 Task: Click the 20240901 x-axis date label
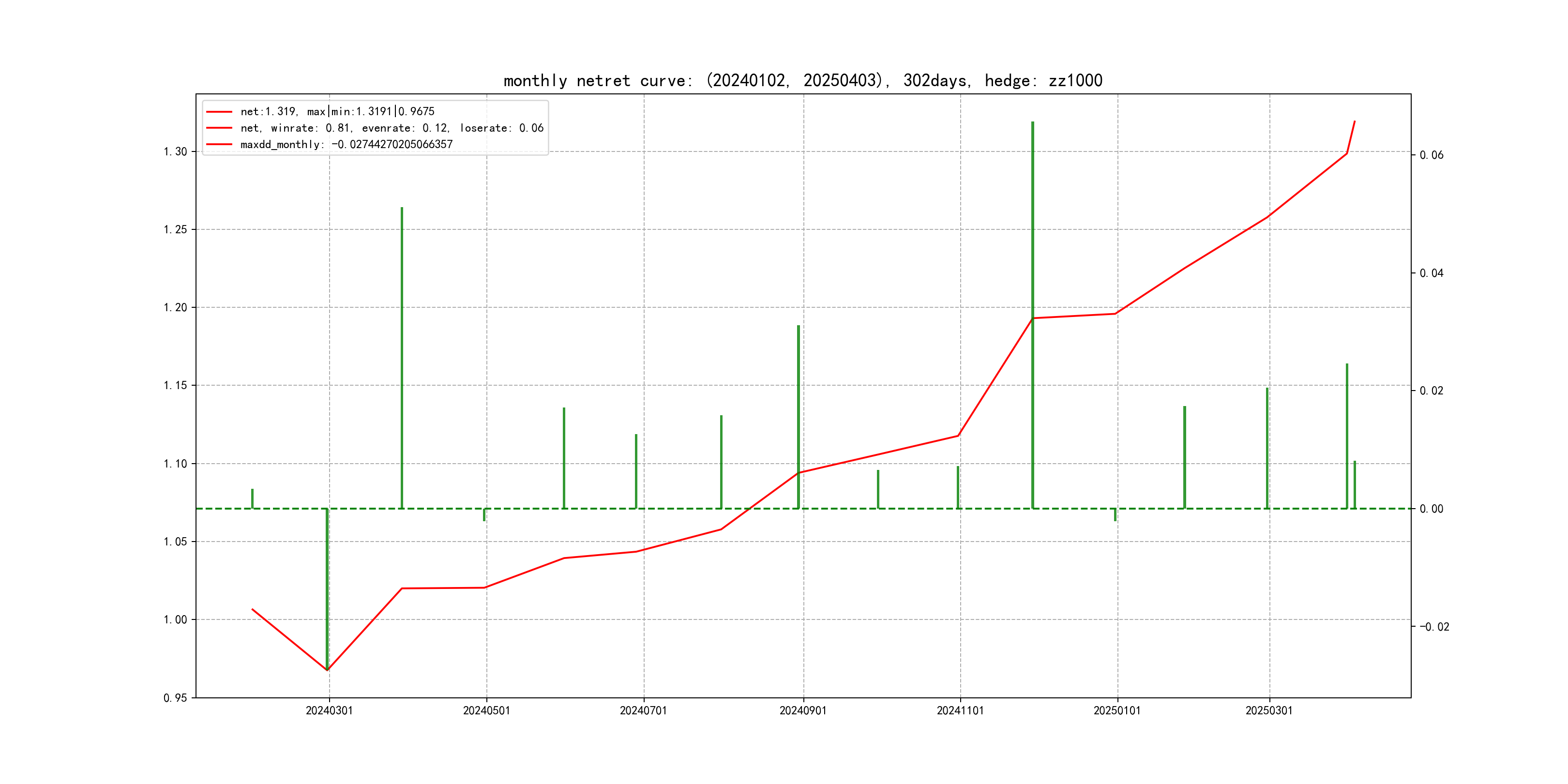[803, 710]
